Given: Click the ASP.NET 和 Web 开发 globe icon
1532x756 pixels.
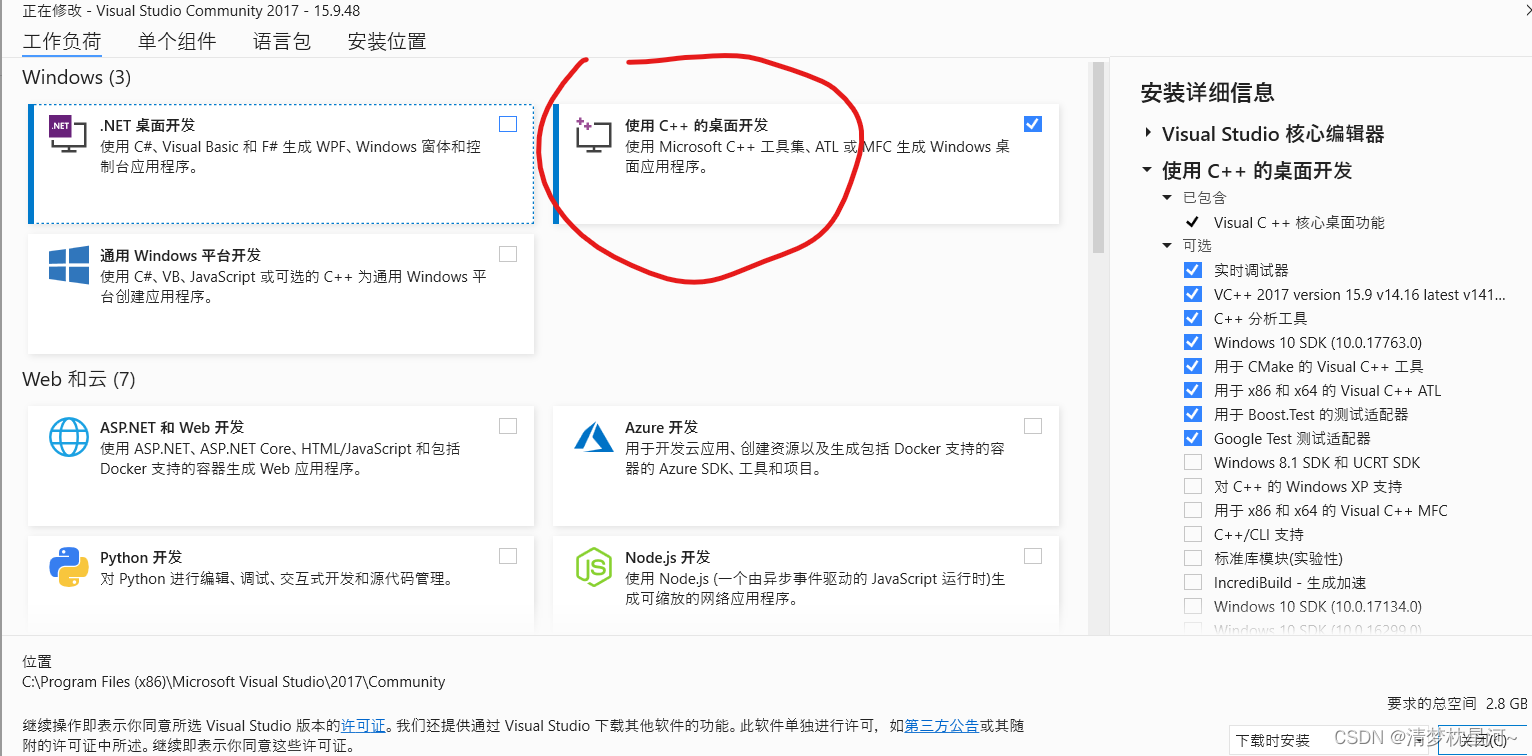Looking at the screenshot, I should 68,437.
